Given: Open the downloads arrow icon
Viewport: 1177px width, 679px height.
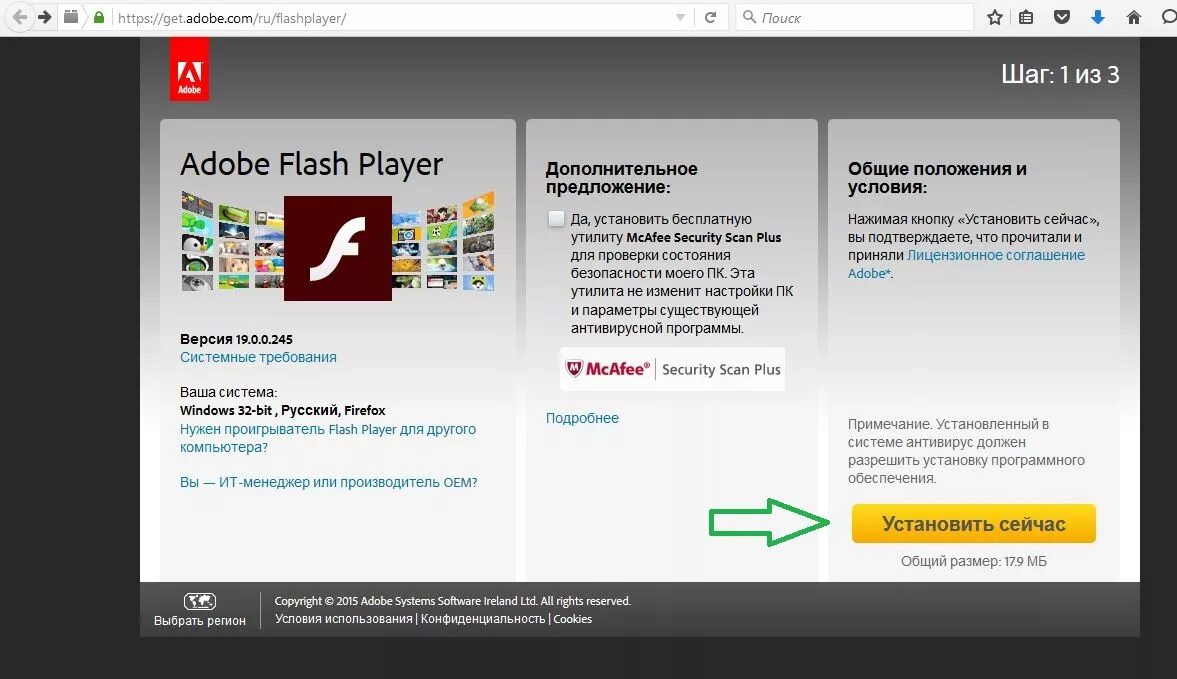Looking at the screenshot, I should click(1097, 17).
